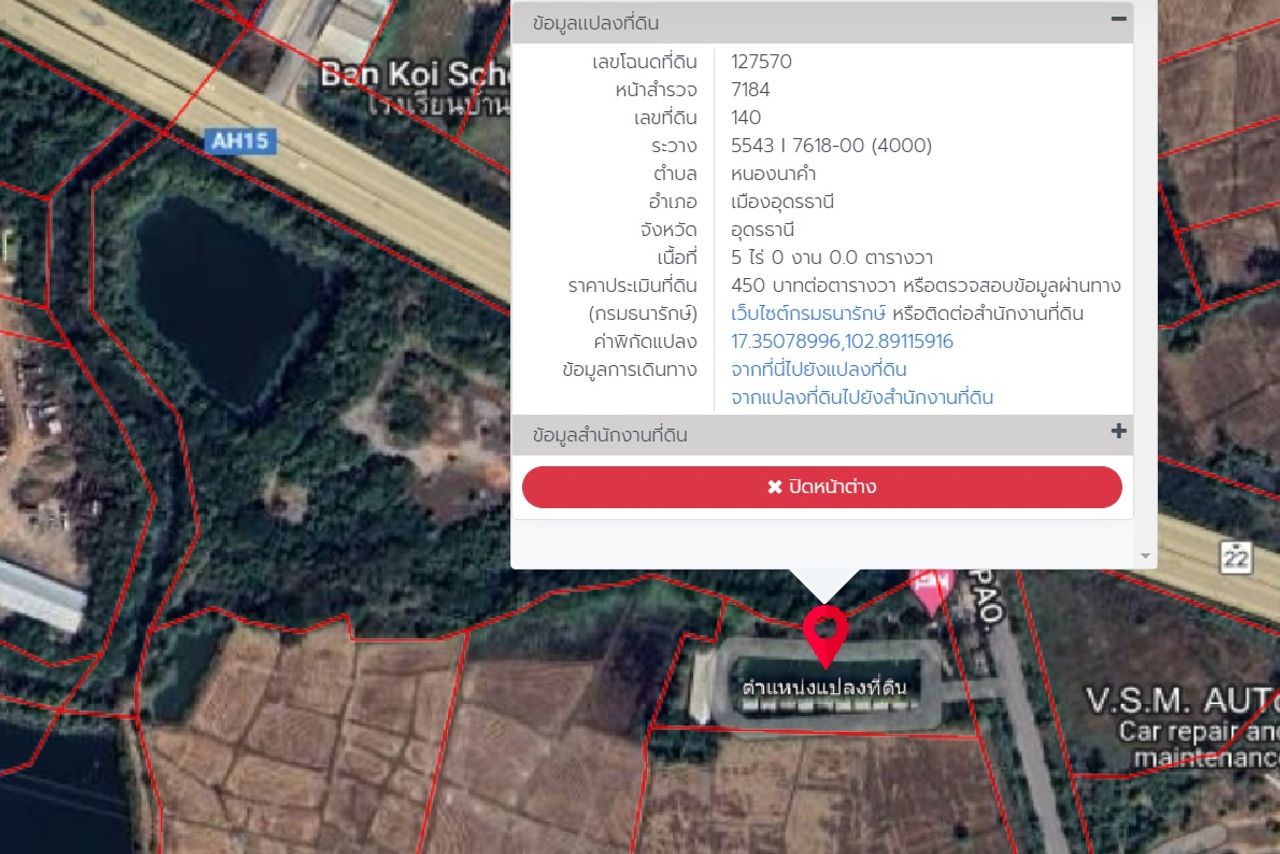
Task: Click จากที่นี่ไปยังแปลงที่ดิน directions link
Action: [818, 370]
